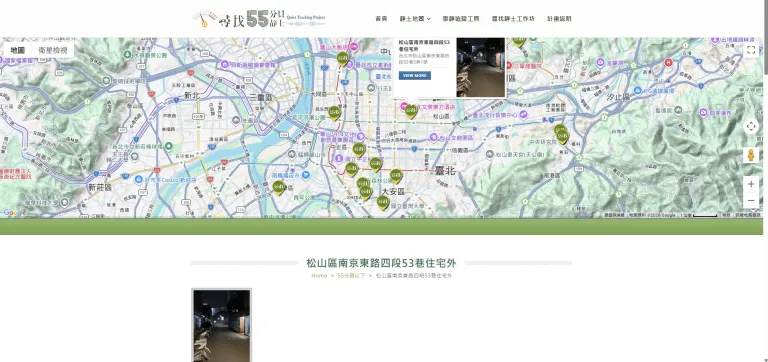Open the night street photo thumbnail below heading
This screenshot has width=768, height=362.
221,325
